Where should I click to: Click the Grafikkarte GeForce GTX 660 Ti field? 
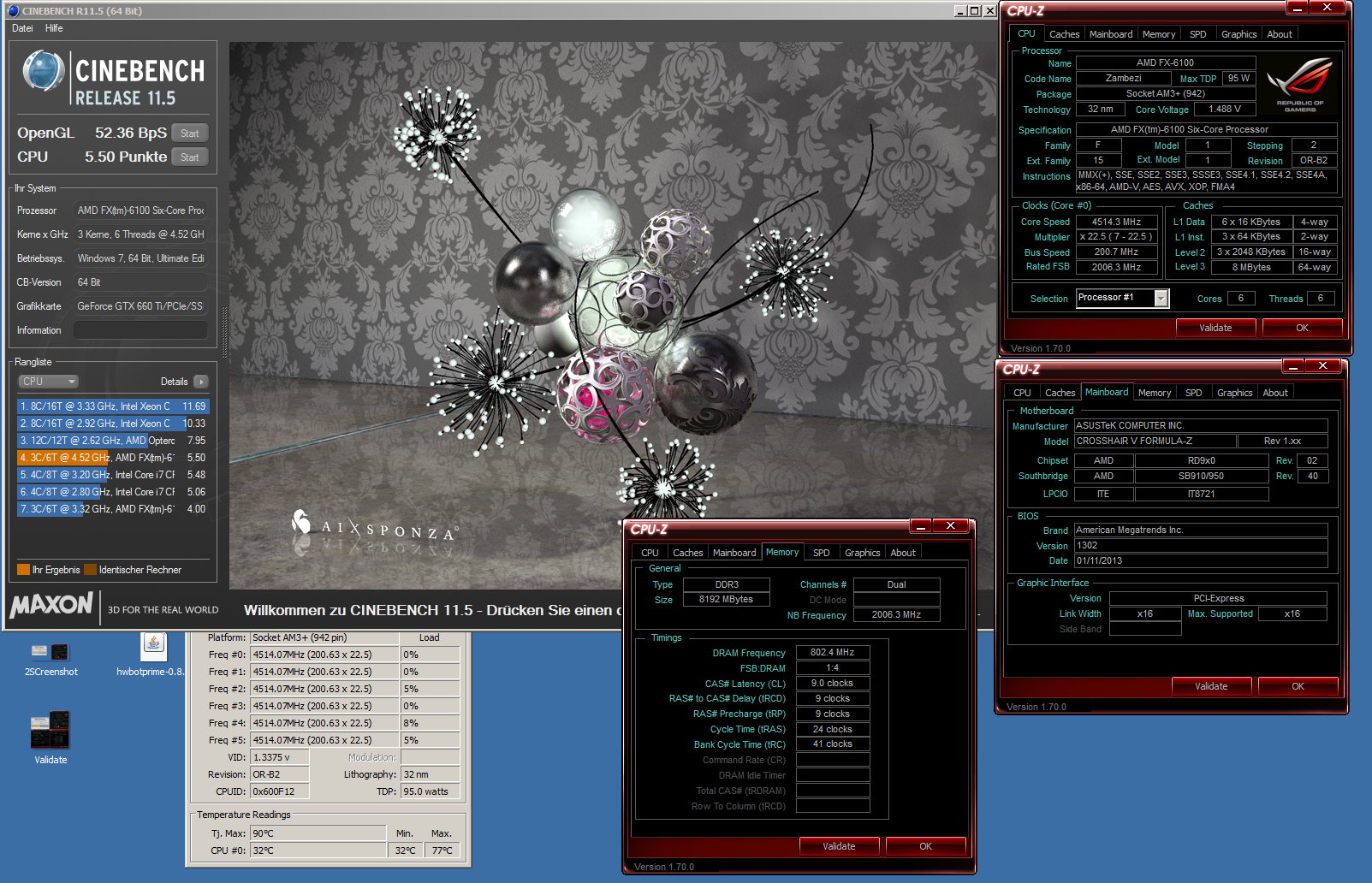(140, 306)
